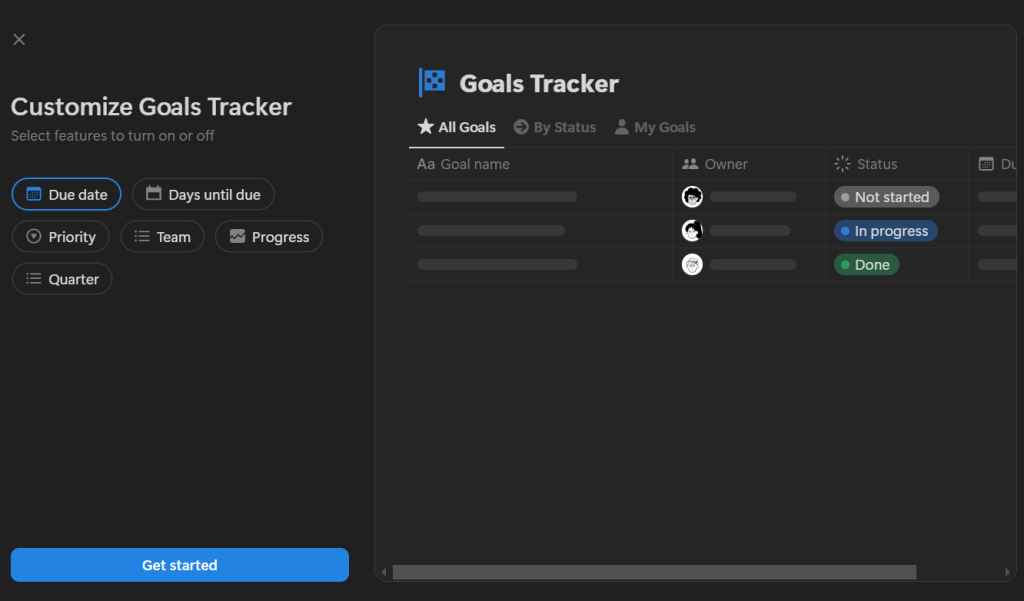Click the horizontal scrollbar right arrow

pos(1007,572)
